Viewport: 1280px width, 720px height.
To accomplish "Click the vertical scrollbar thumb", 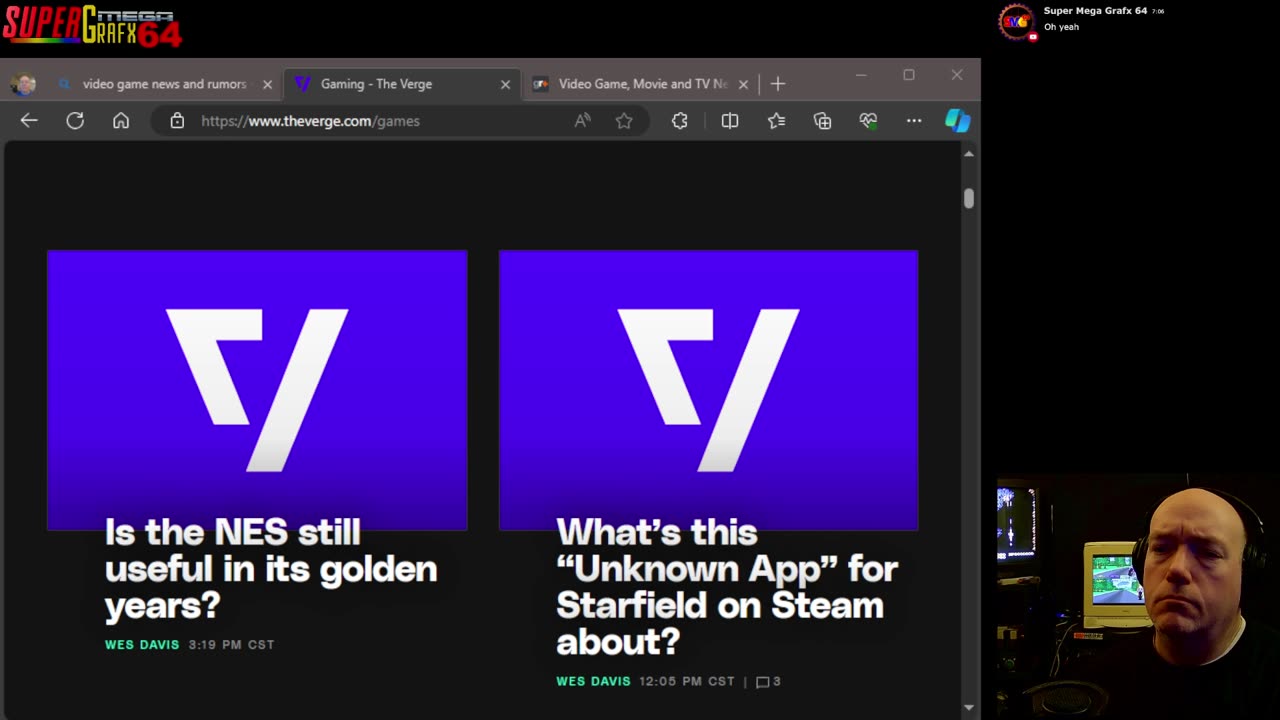I will click(x=968, y=198).
